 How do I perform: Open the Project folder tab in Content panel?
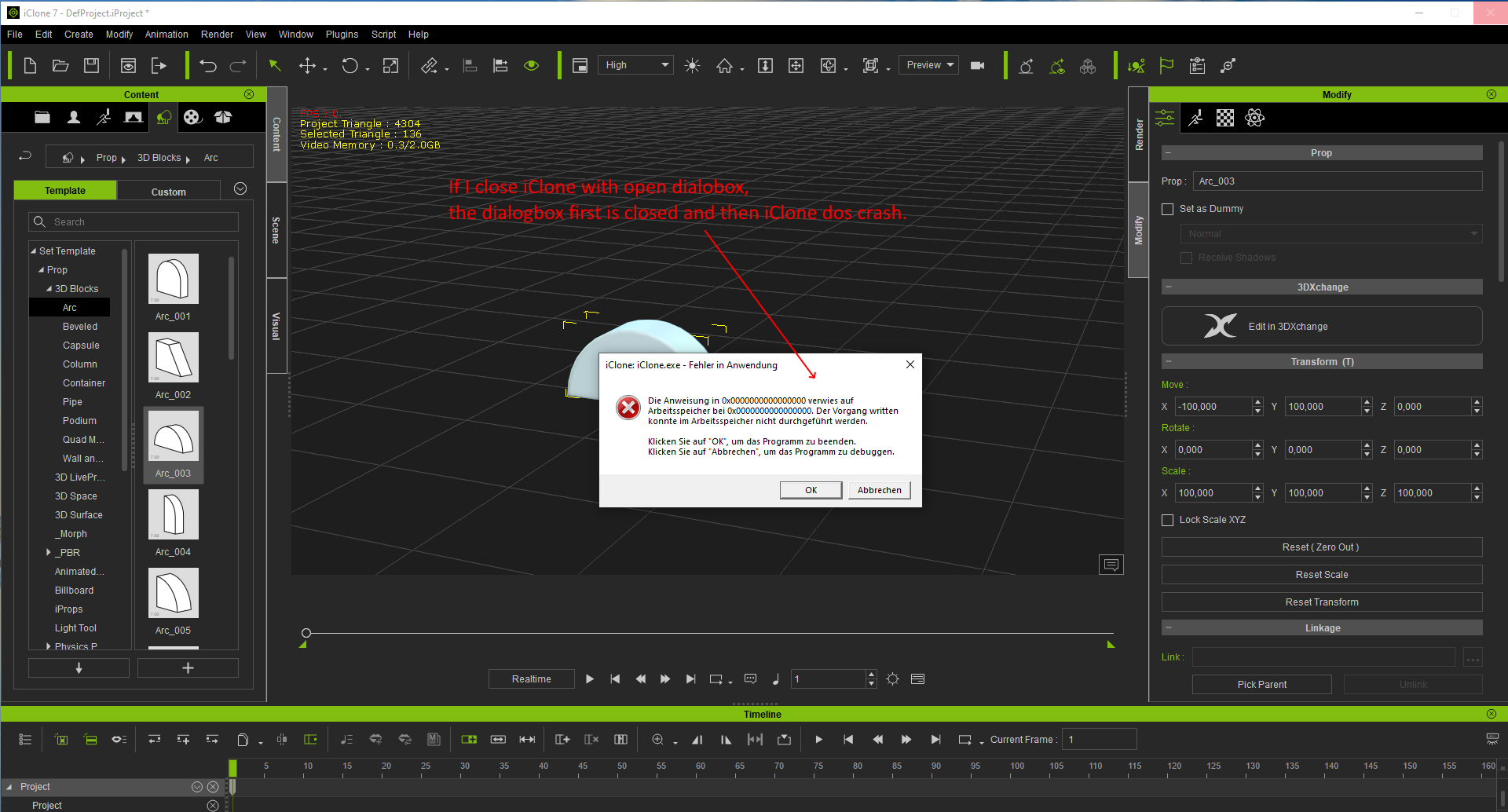coord(42,118)
